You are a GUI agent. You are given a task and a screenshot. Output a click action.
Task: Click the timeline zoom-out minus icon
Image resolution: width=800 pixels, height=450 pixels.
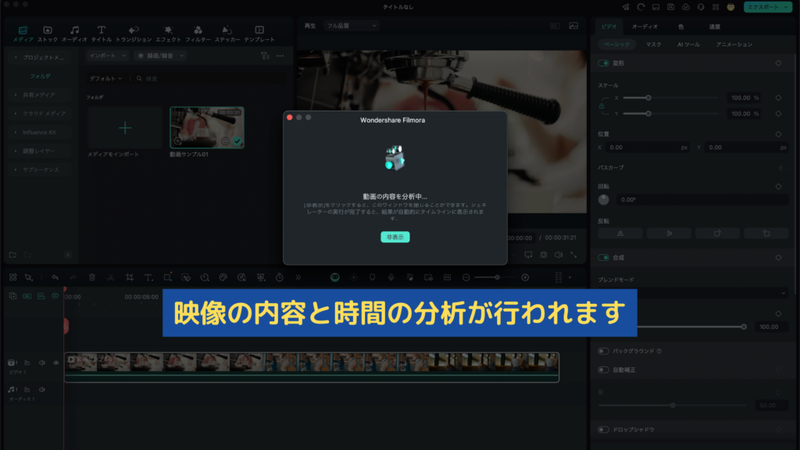tap(466, 278)
